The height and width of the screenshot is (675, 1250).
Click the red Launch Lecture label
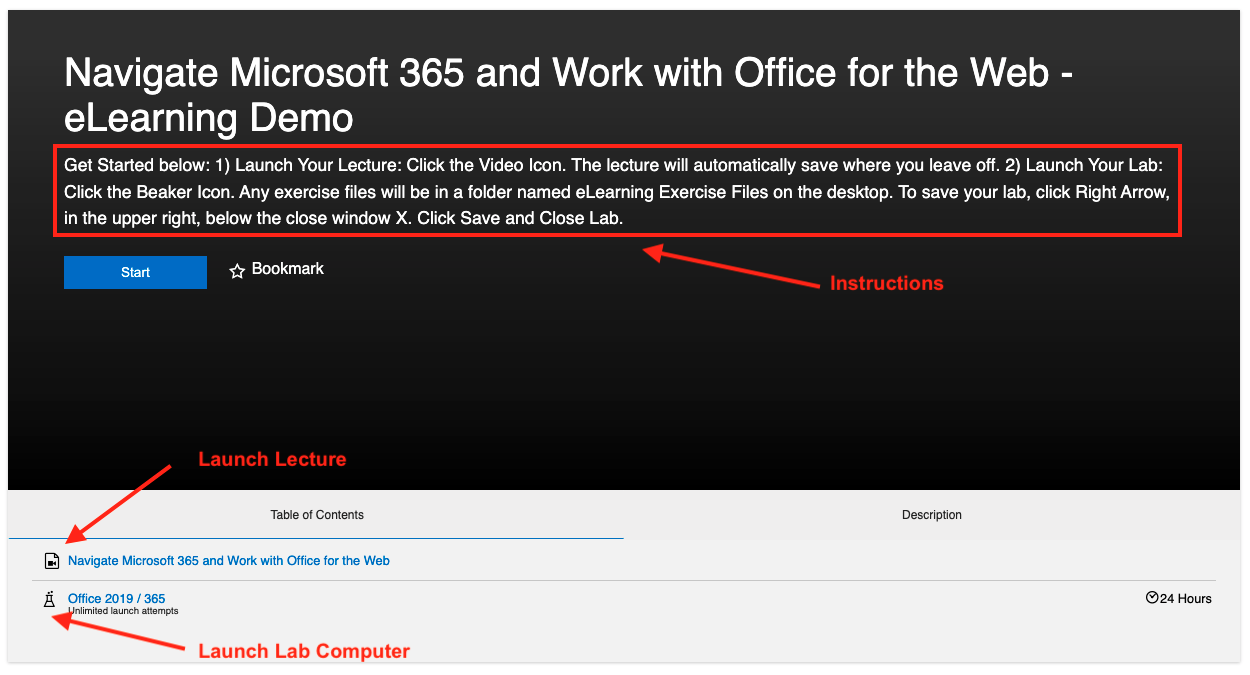272,459
